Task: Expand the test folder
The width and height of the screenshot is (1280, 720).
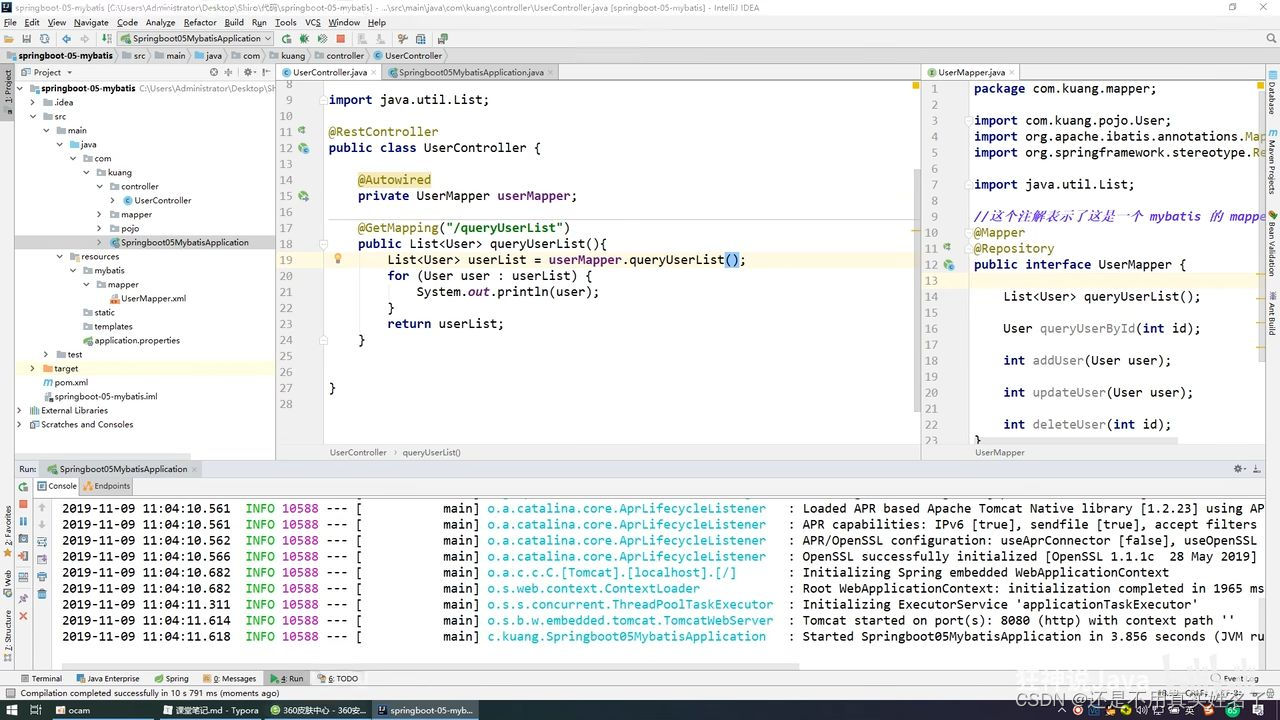Action: point(46,354)
